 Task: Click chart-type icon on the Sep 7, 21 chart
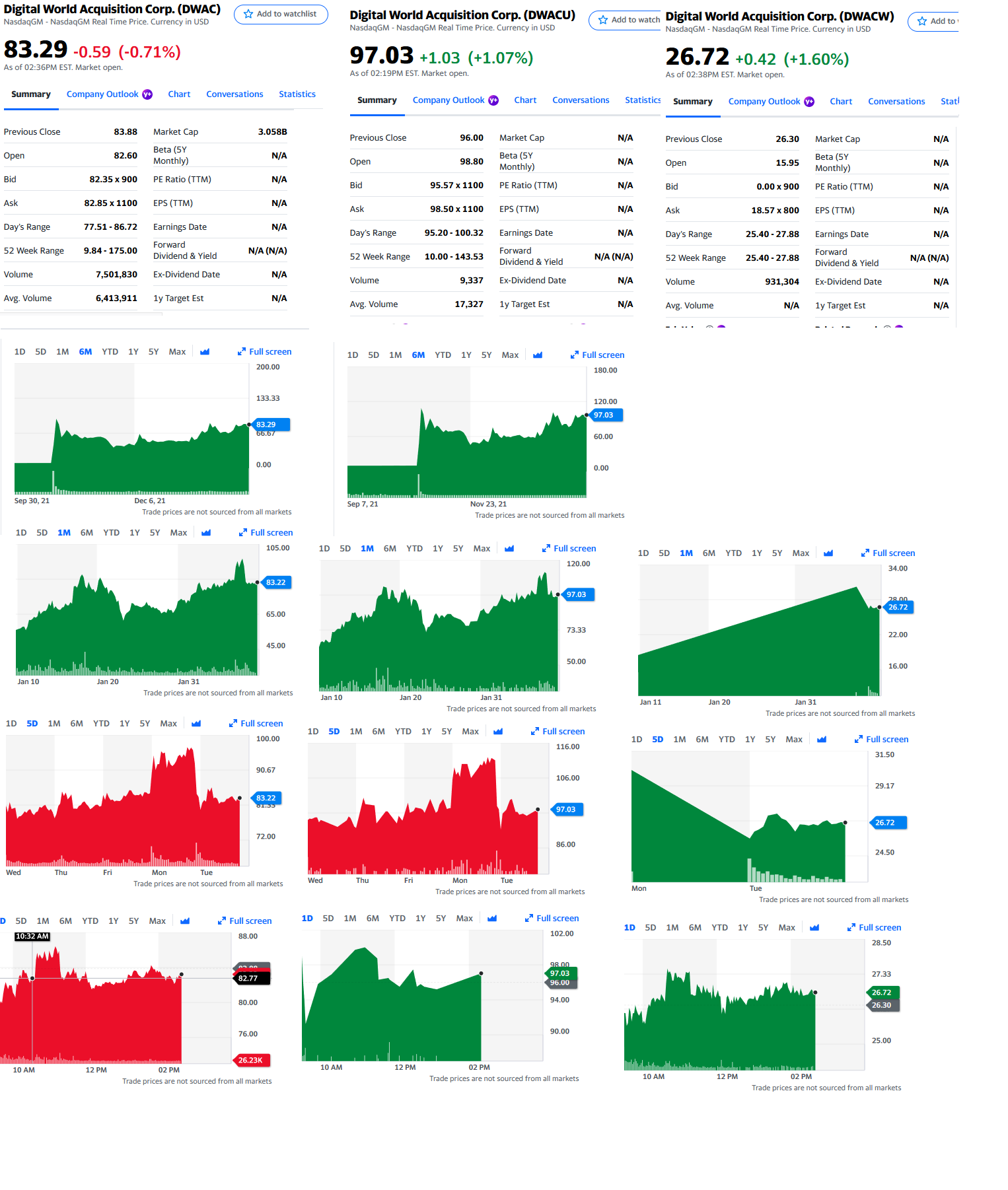[x=538, y=355]
